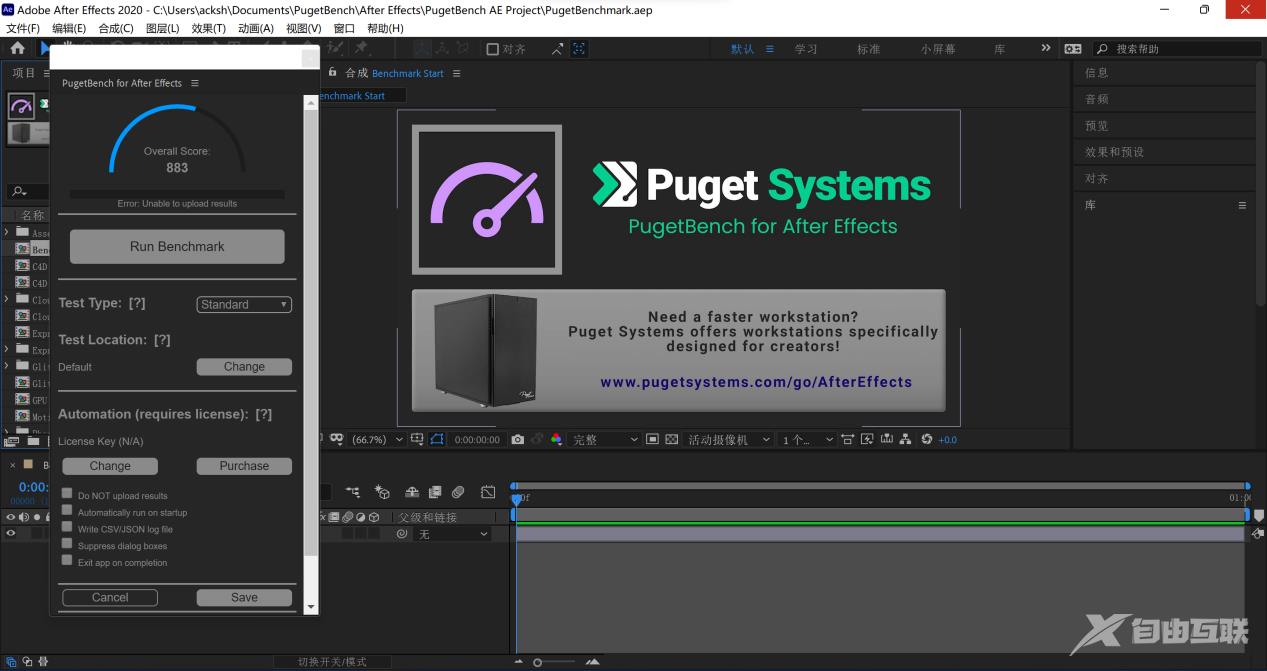Click the snapshot camera icon in the viewer
1267x671 pixels.
click(517, 439)
